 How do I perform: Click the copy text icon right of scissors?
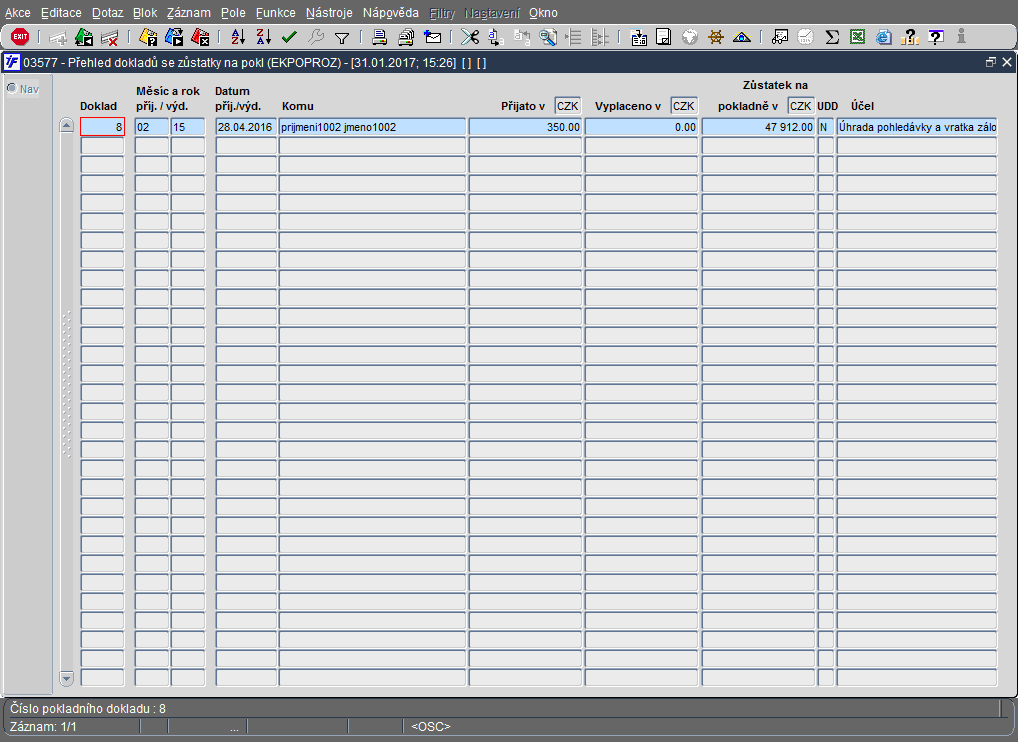[496, 37]
